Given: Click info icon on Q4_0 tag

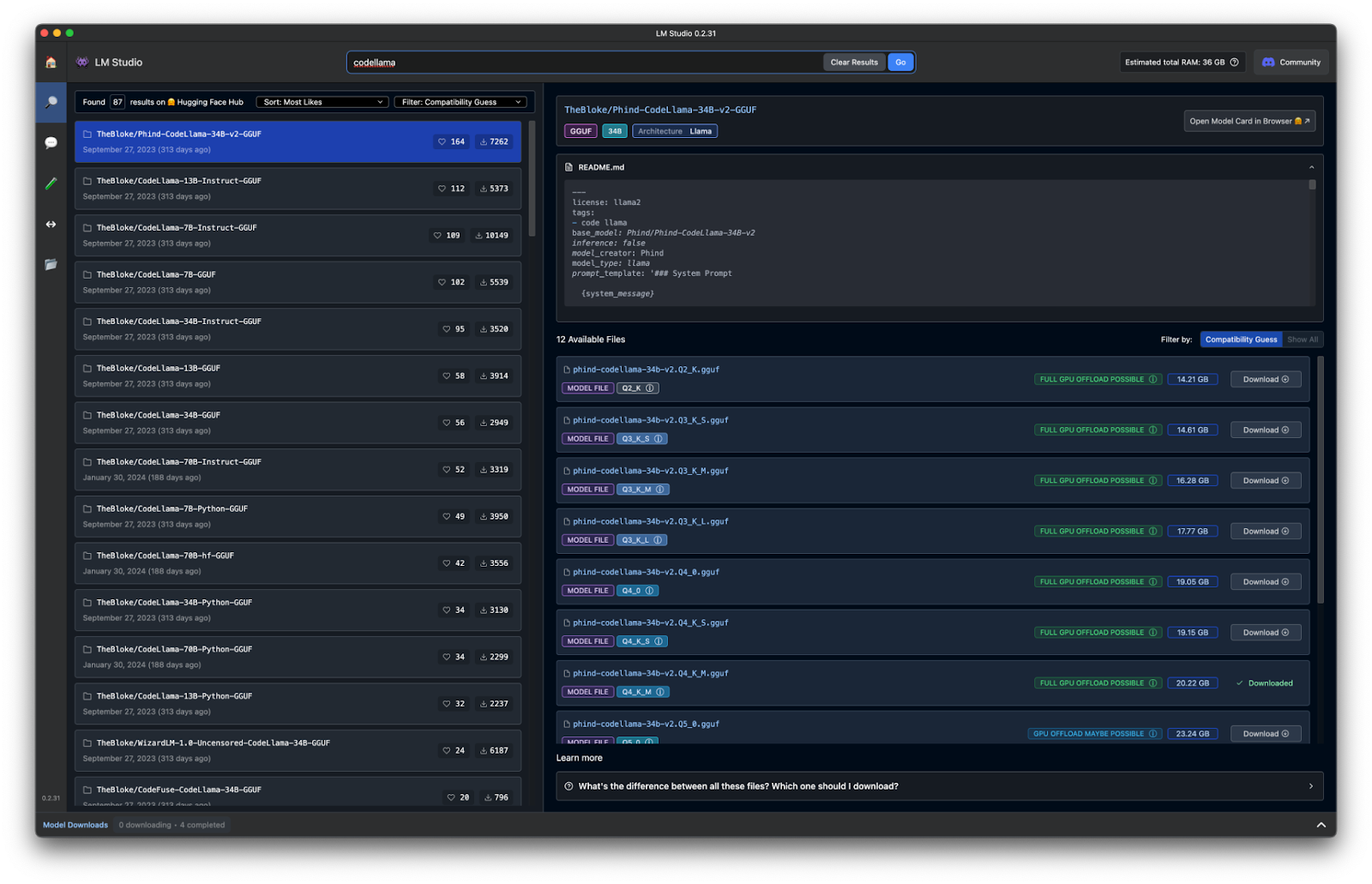Looking at the screenshot, I should point(650,591).
